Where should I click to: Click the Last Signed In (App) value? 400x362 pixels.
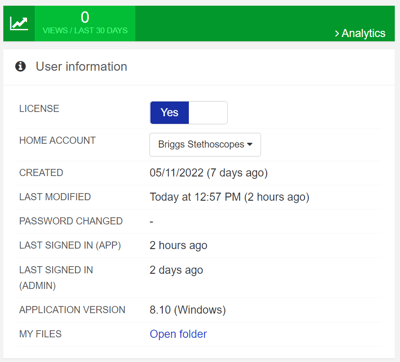(x=178, y=245)
